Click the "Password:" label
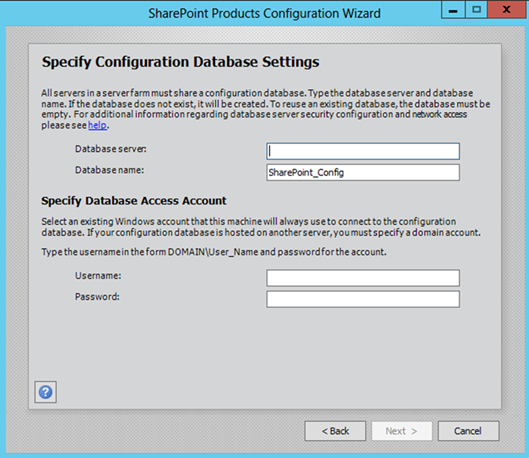 97,297
